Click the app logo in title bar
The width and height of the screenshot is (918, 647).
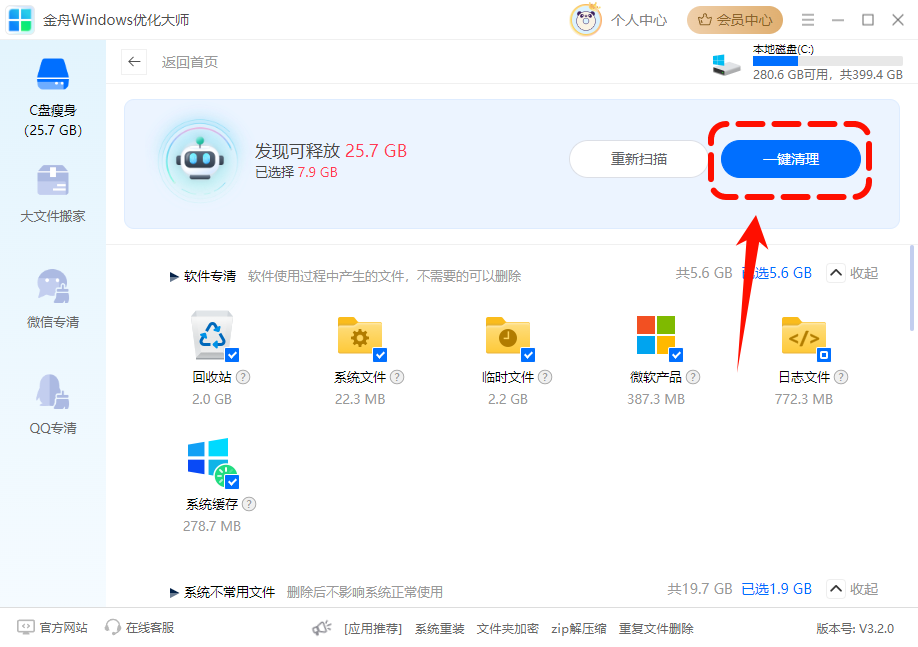(x=20, y=20)
